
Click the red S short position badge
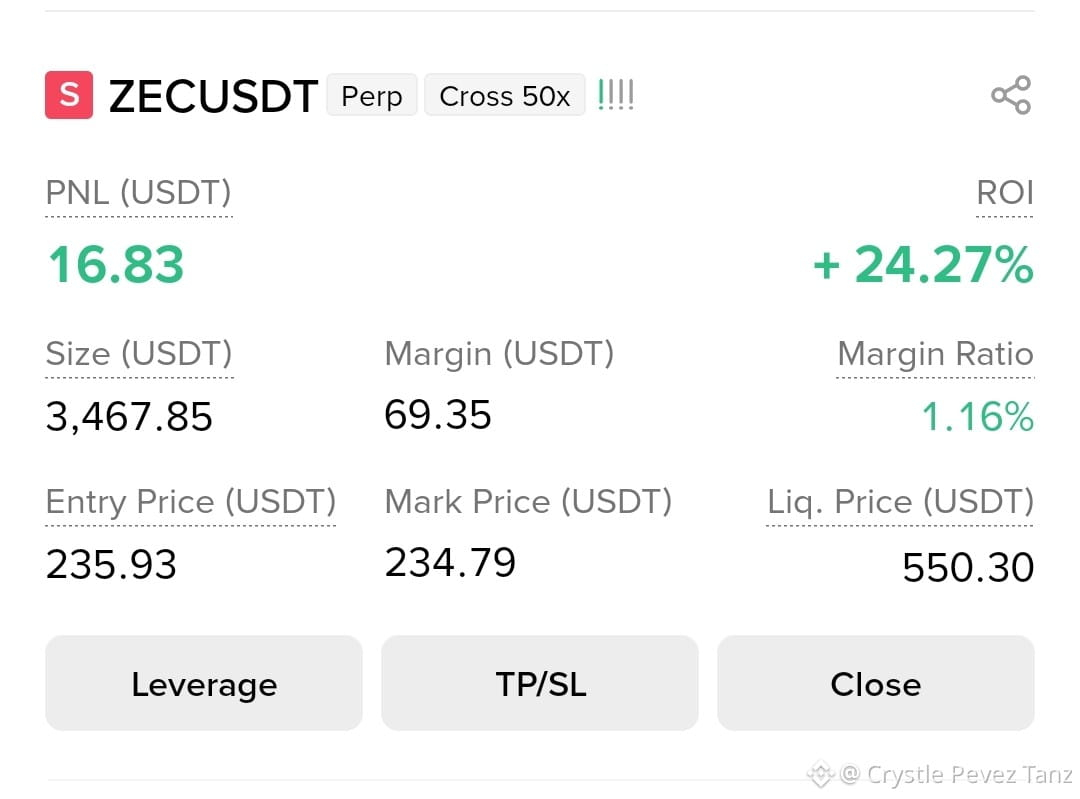[x=69, y=95]
